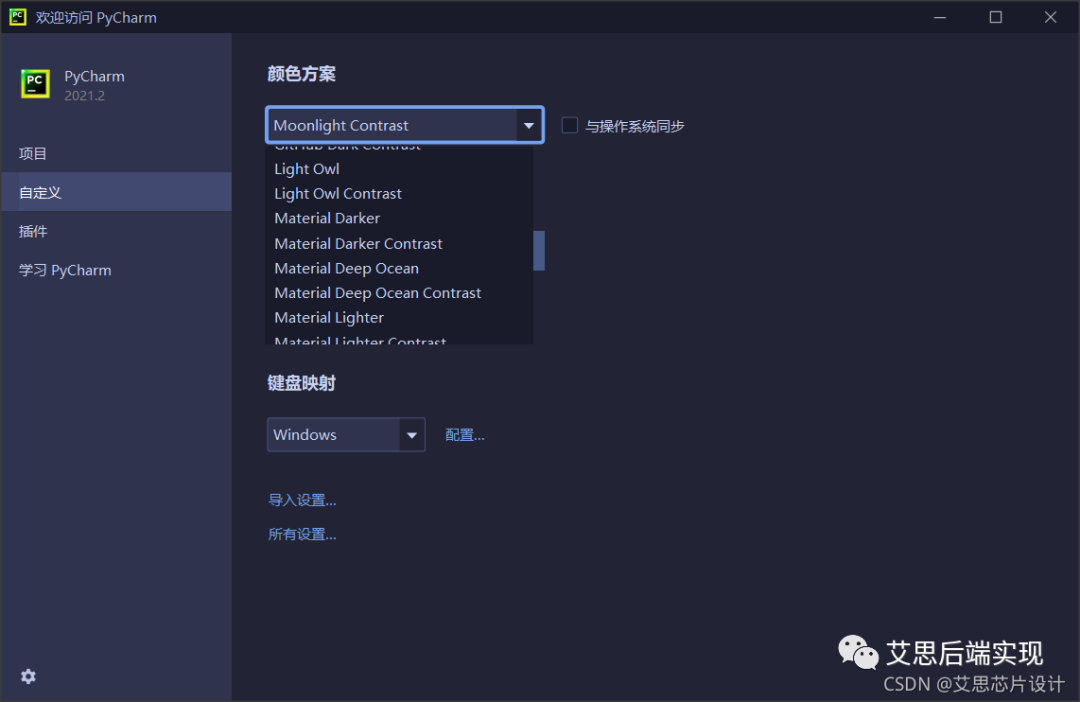Image resolution: width=1080 pixels, height=702 pixels.
Task: Click the Moonlight Contrast combo box field
Action: tap(390, 126)
